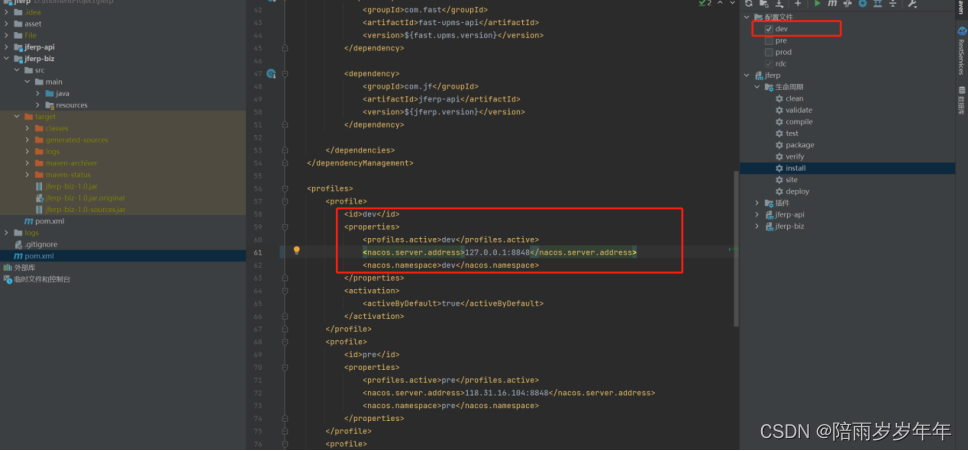
Task: Toggle the rdc Maven profile checkbox
Action: 769,64
